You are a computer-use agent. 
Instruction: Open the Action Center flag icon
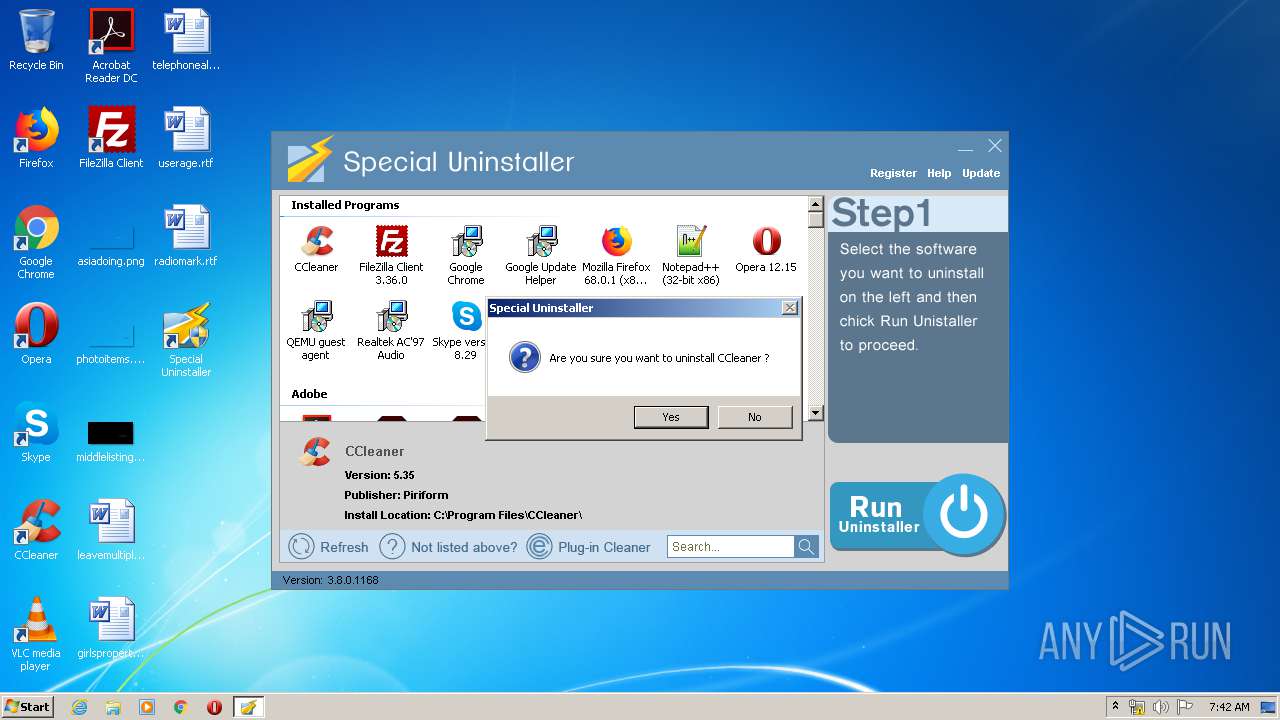pos(1185,707)
